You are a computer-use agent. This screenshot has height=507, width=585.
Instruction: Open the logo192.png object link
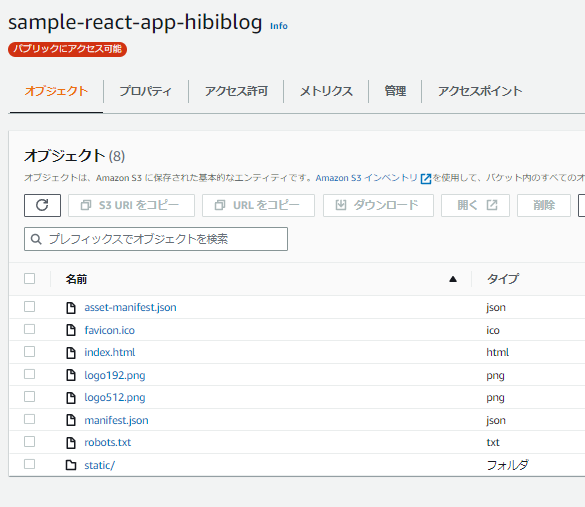(115, 375)
